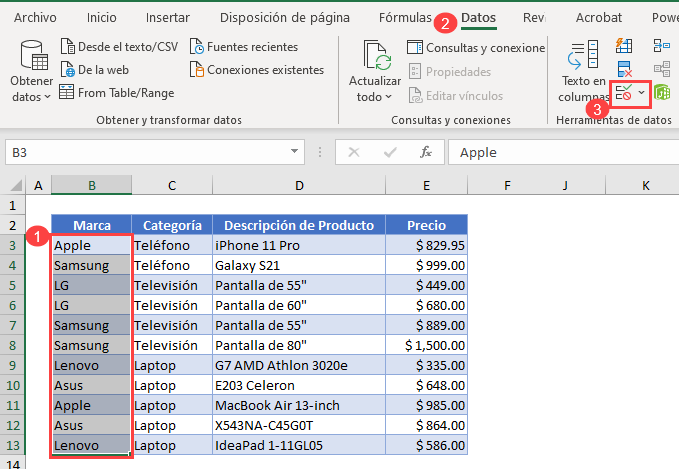Select column B header
The image size is (679, 469).
(91, 185)
